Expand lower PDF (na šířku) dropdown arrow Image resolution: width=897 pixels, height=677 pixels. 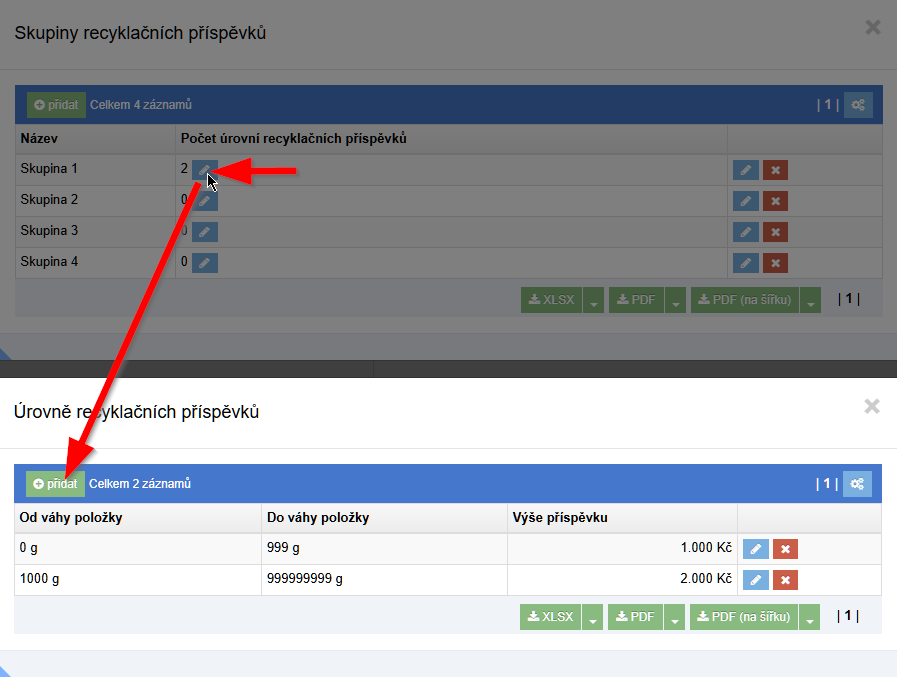[x=810, y=617]
